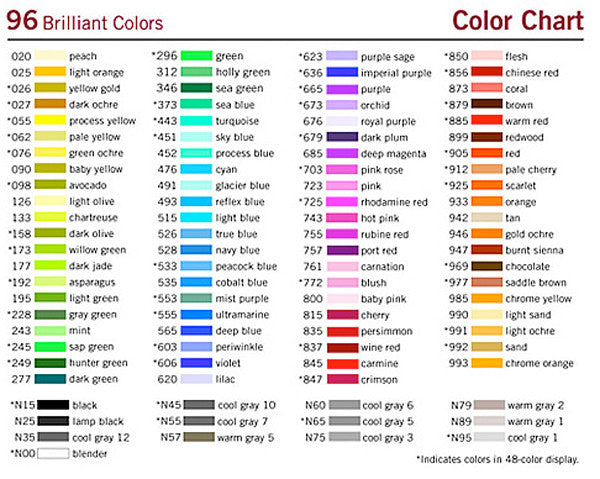Pick the chrome orange color swatch
Screen dimensions: 600x479
(487, 363)
